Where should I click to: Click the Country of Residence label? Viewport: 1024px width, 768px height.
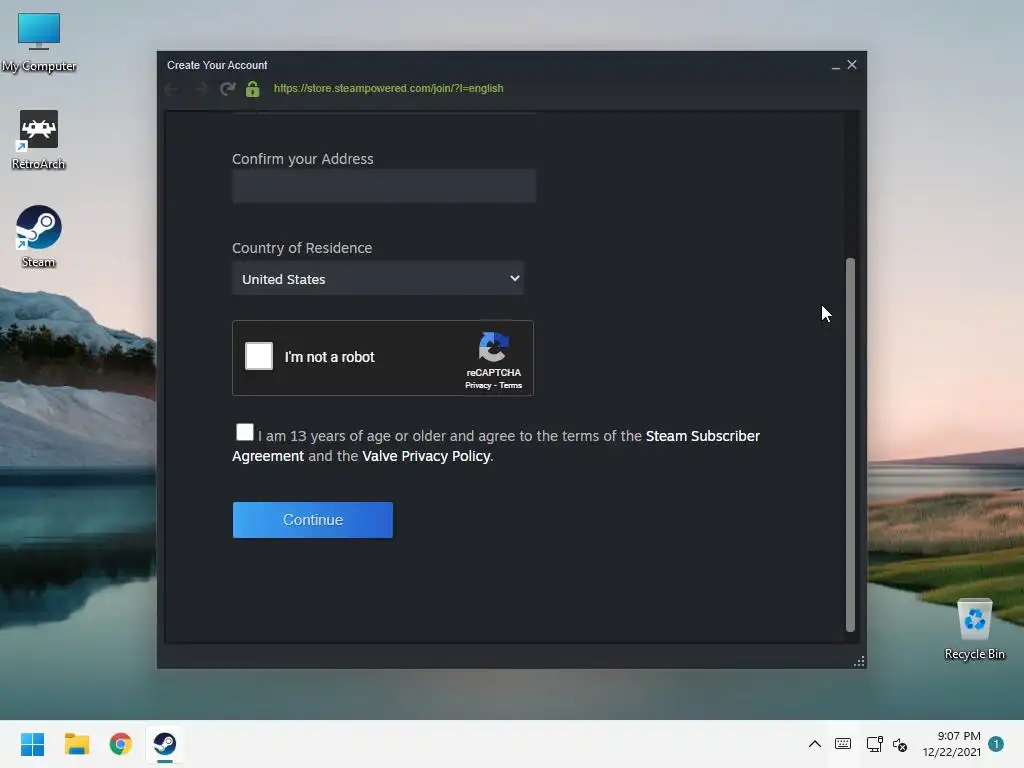[302, 248]
